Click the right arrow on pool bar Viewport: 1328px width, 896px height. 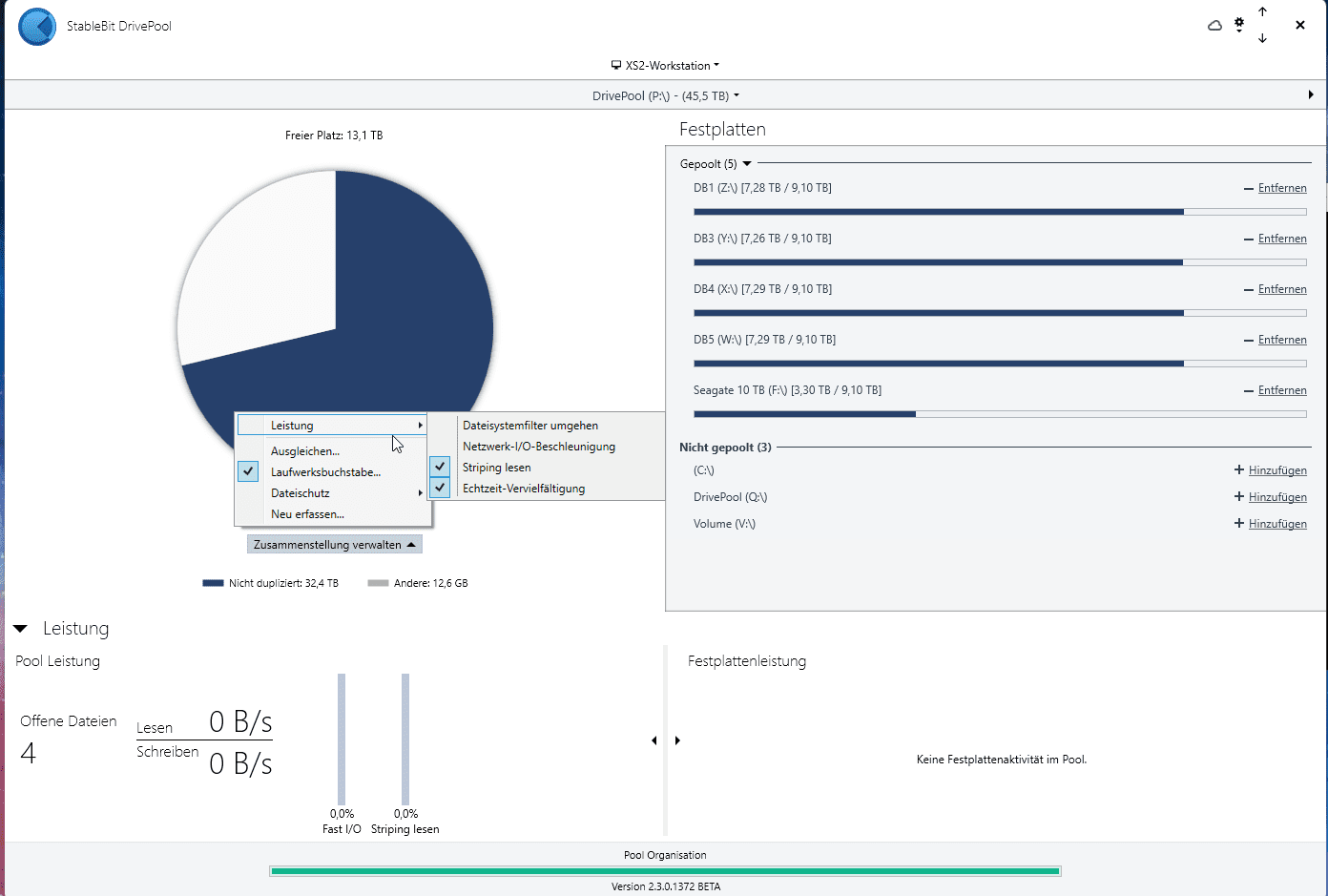tap(1311, 94)
